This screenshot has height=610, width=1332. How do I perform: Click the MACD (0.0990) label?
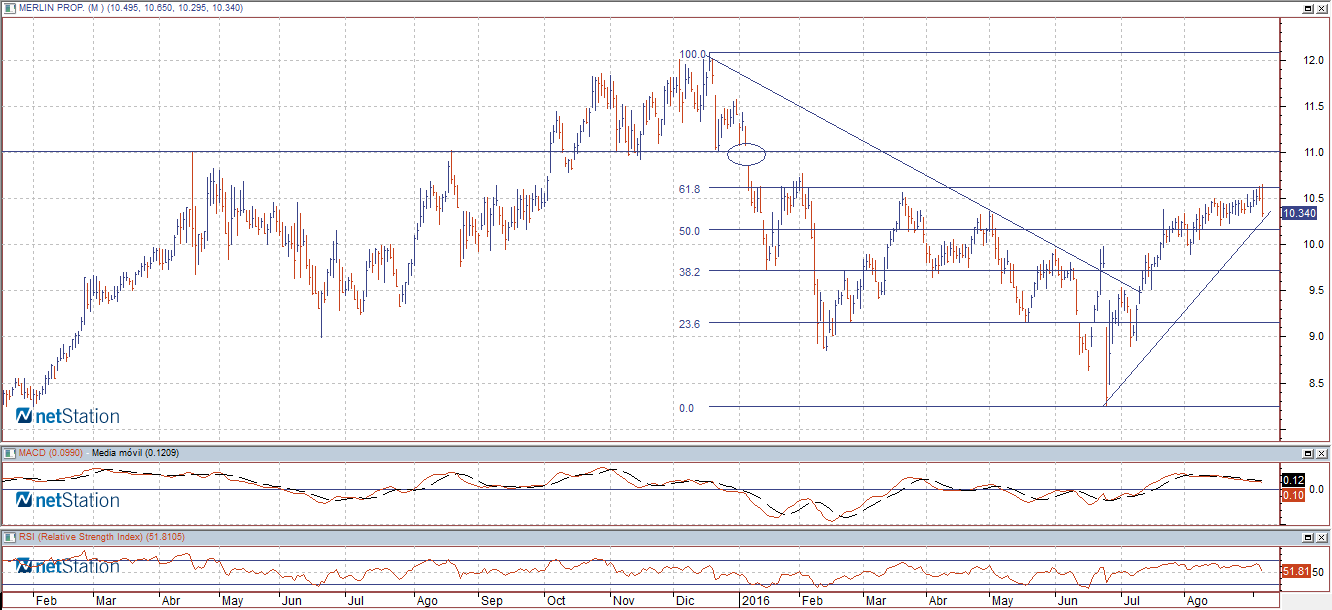click(50, 453)
